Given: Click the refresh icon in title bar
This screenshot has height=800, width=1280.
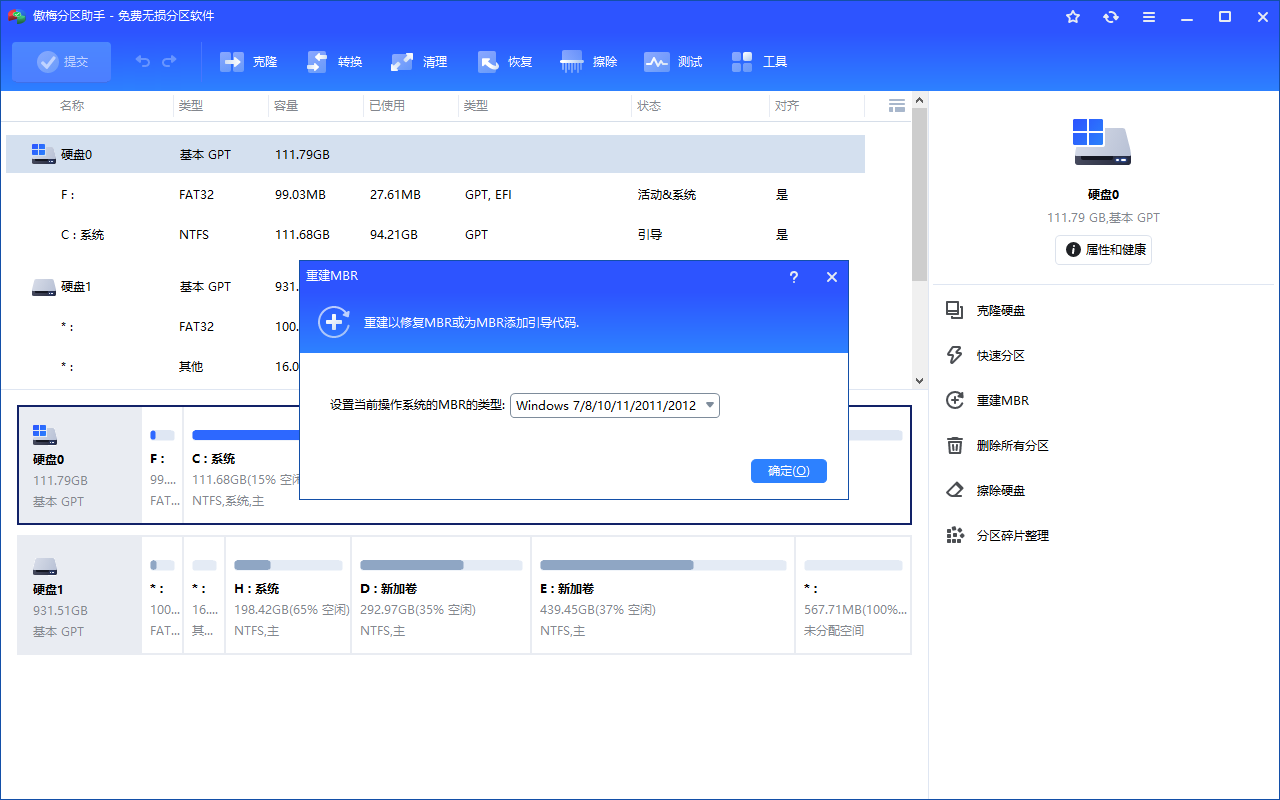Looking at the screenshot, I should pos(1111,17).
